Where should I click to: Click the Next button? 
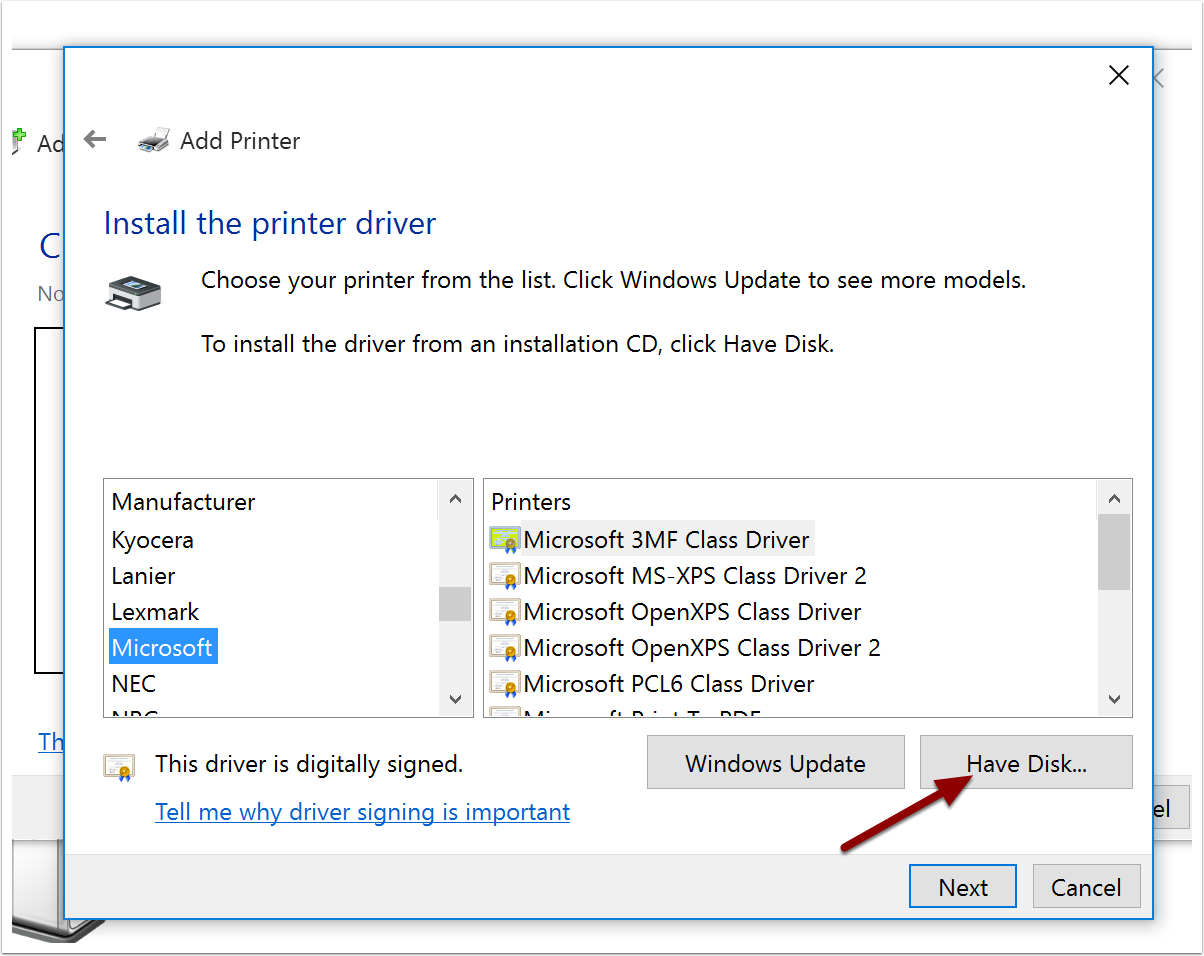pos(963,887)
